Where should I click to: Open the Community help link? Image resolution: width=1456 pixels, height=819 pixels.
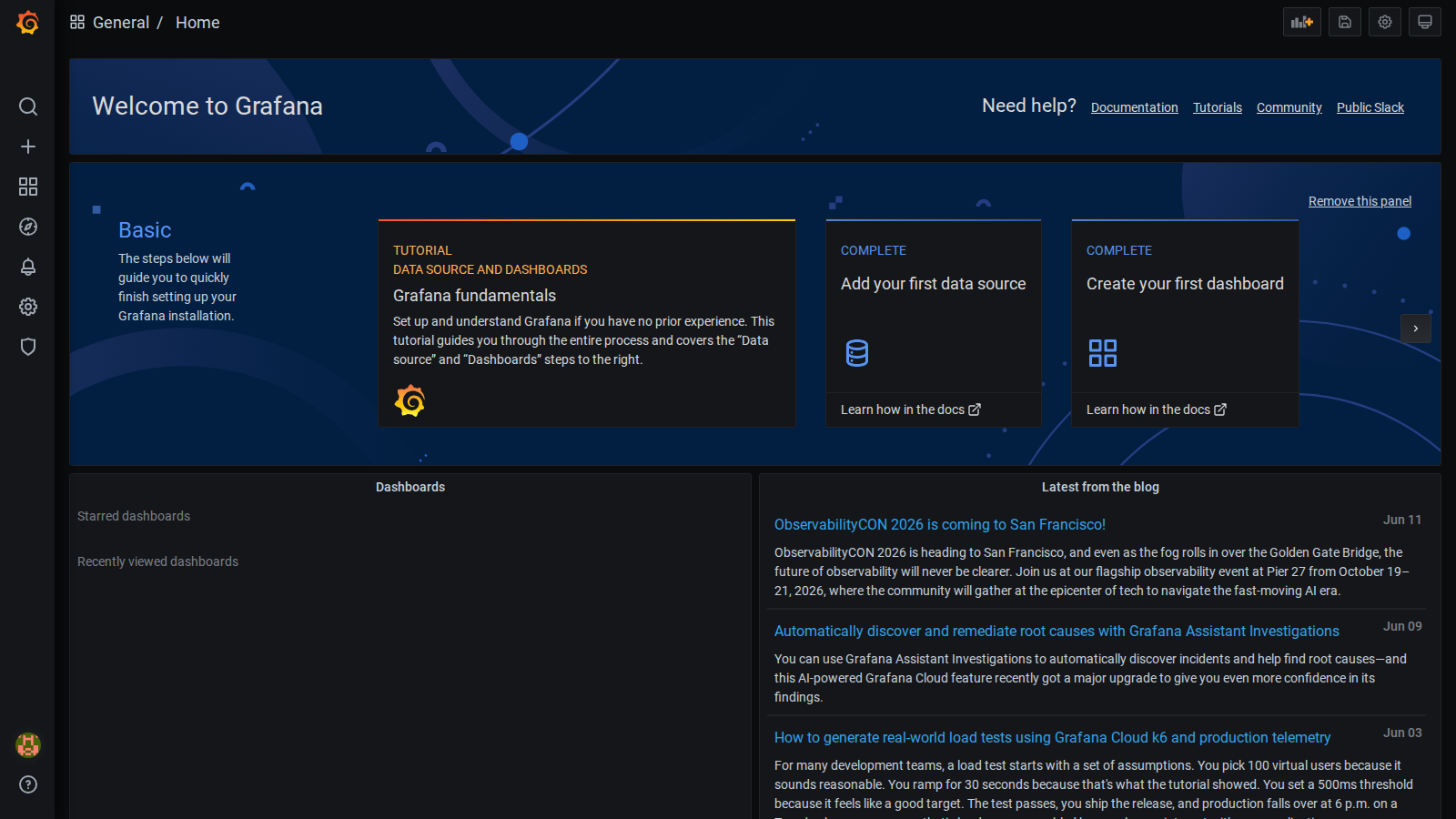1289,107
